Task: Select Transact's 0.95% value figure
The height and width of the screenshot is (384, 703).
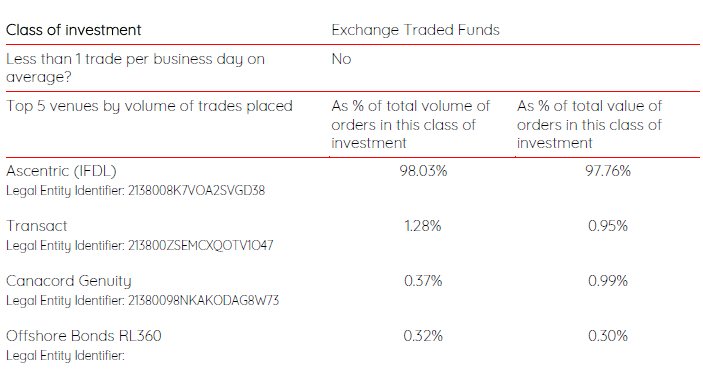Action: click(x=608, y=226)
